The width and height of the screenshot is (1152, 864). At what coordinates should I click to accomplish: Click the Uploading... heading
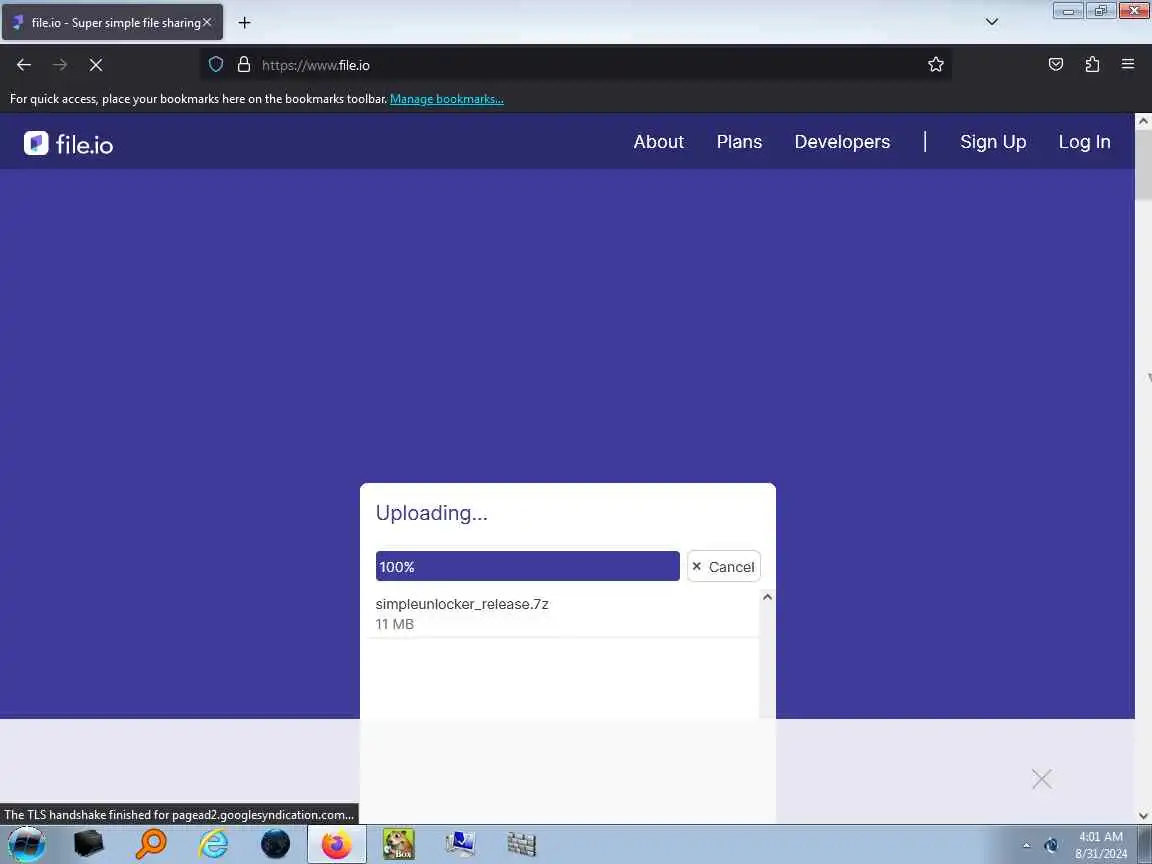pyautogui.click(x=431, y=513)
